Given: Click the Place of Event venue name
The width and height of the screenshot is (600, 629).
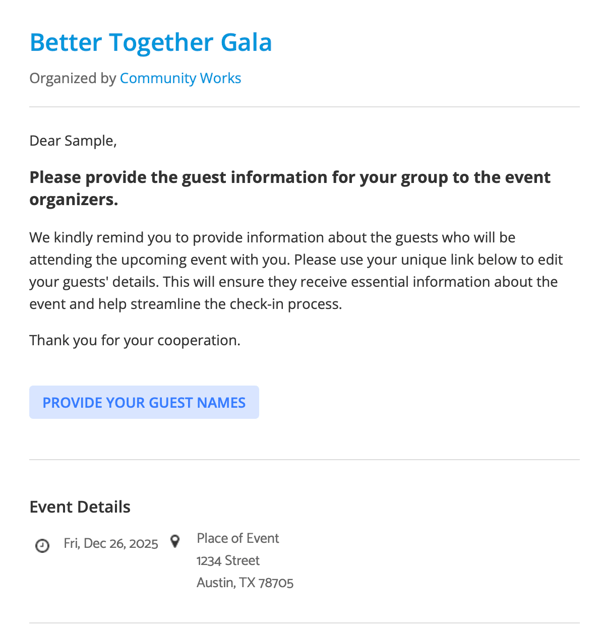Looking at the screenshot, I should [237, 538].
